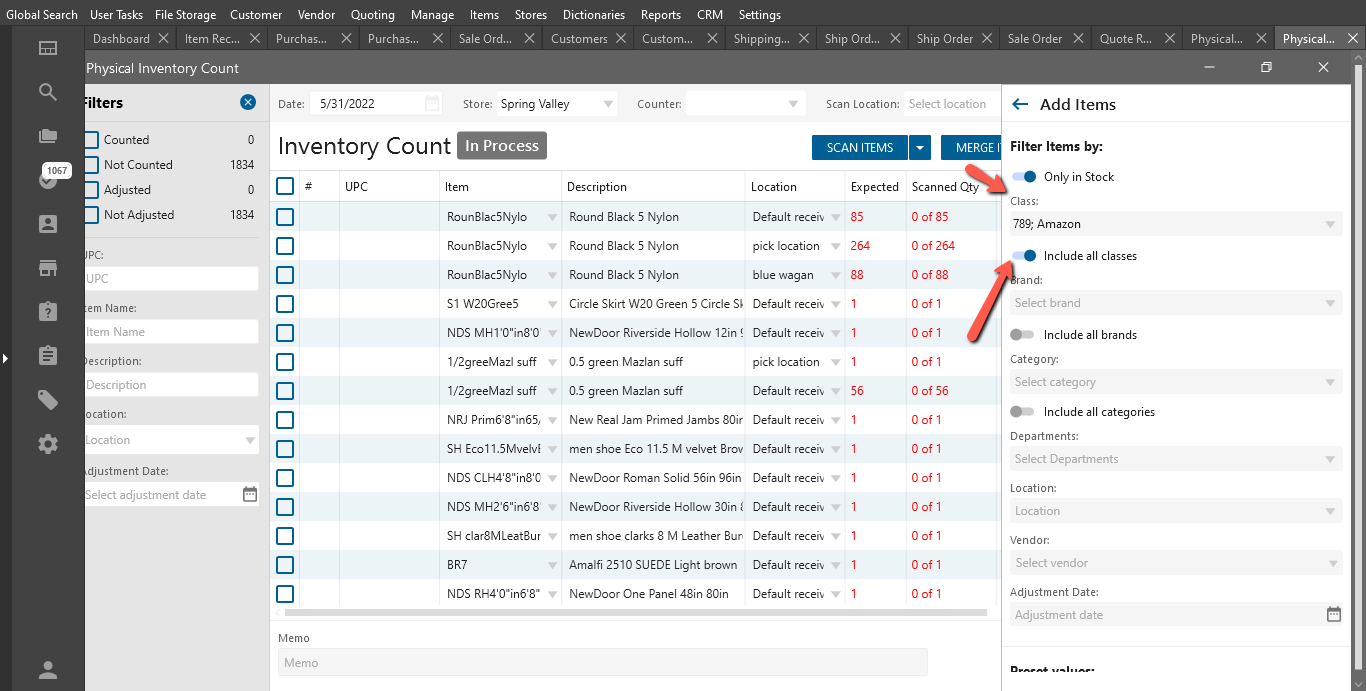The image size is (1366, 691).
Task: Open the folder icon in left sidebar
Action: pos(47,136)
